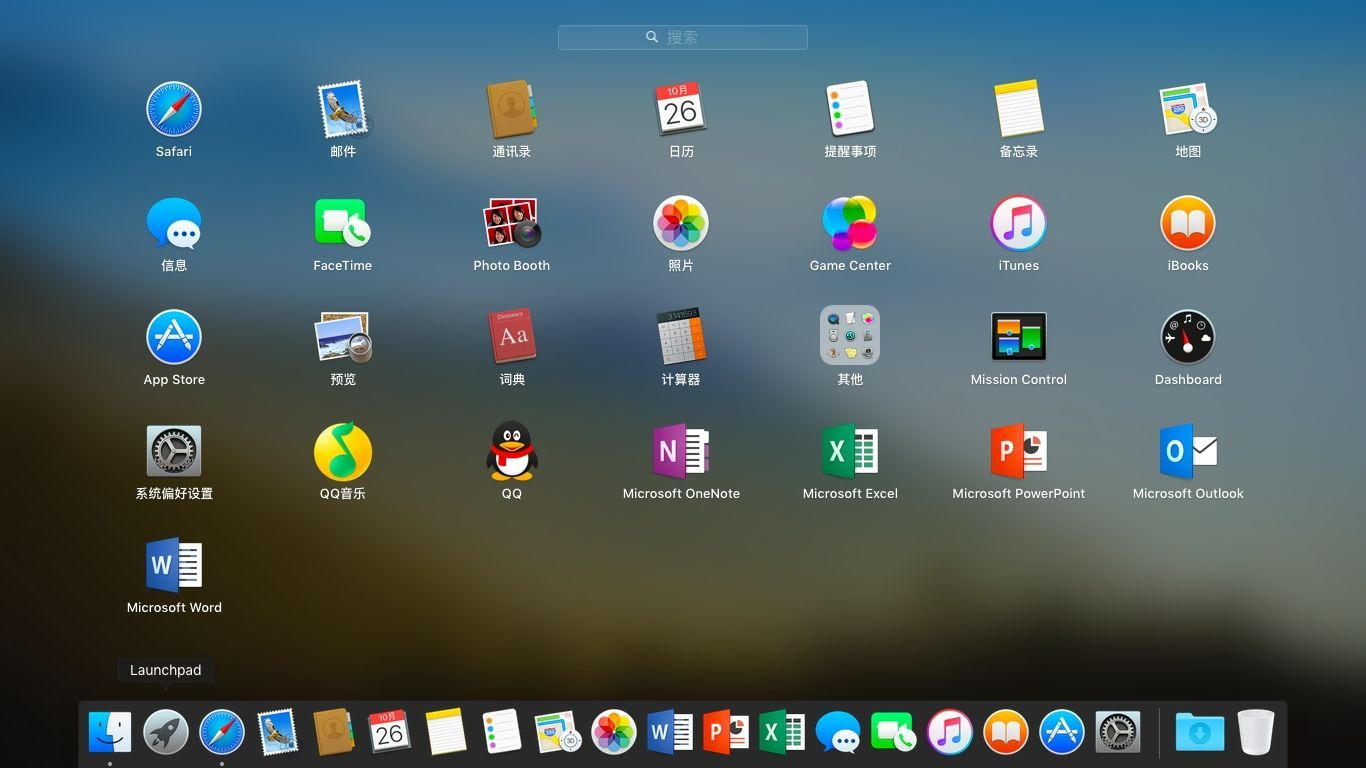1366x768 pixels.
Task: Open Photo Booth in Launchpad
Action: pyautogui.click(x=512, y=223)
